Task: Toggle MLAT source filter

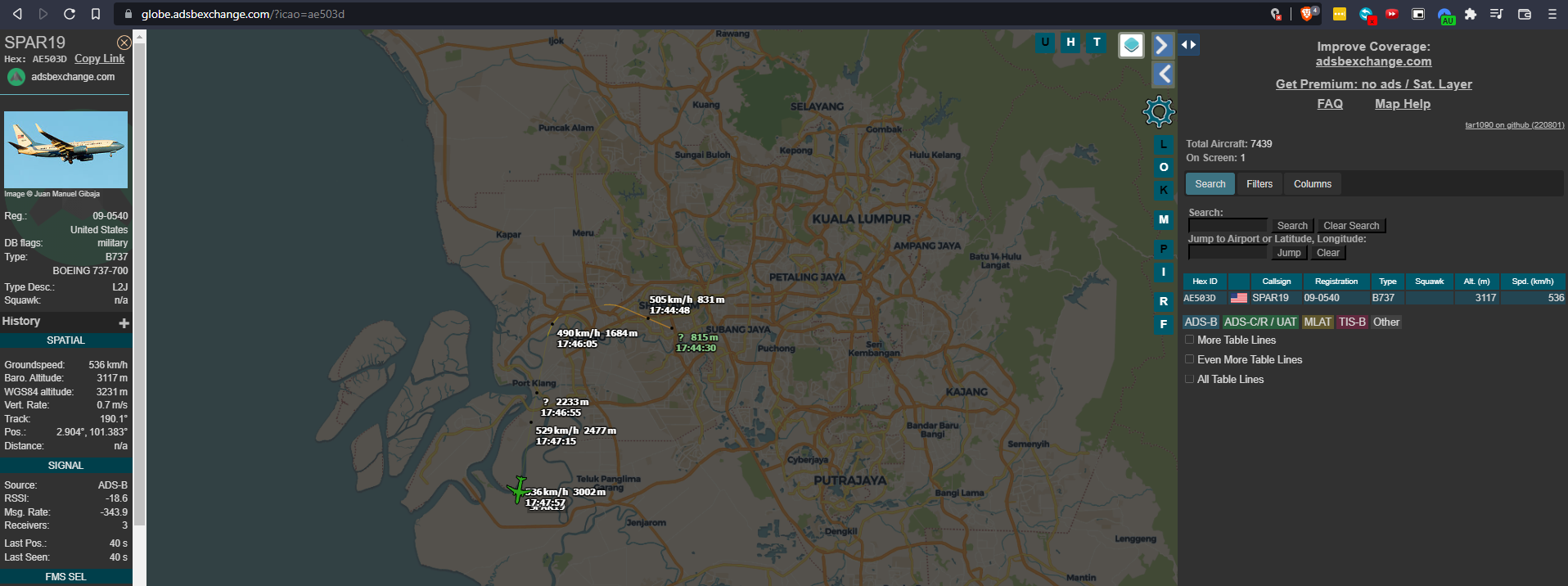Action: coord(1318,322)
